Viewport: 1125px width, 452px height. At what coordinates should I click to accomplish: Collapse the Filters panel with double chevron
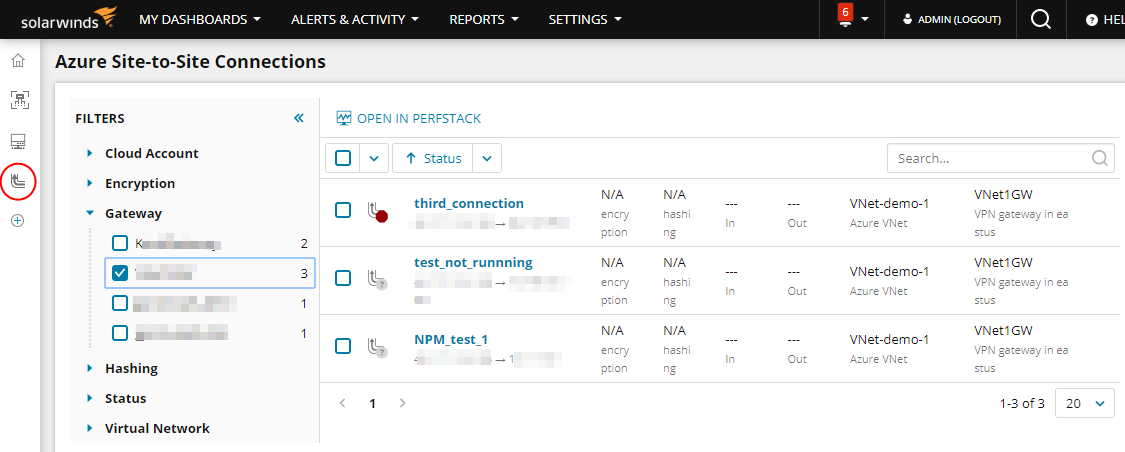coord(298,118)
